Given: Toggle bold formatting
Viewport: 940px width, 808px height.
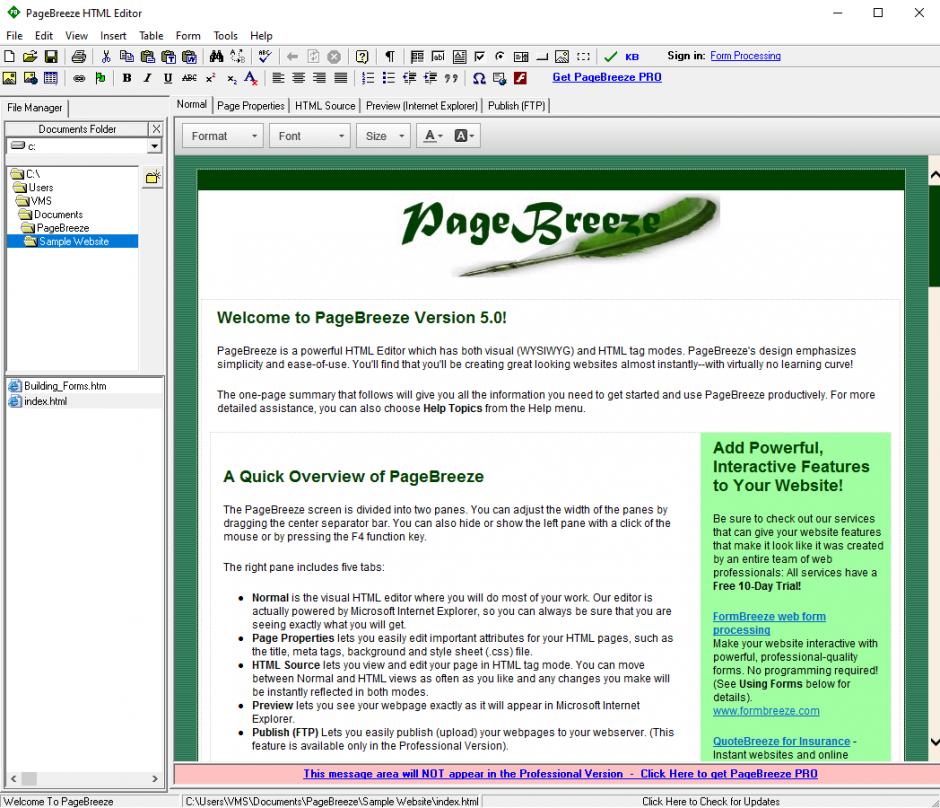Looking at the screenshot, I should 126,78.
